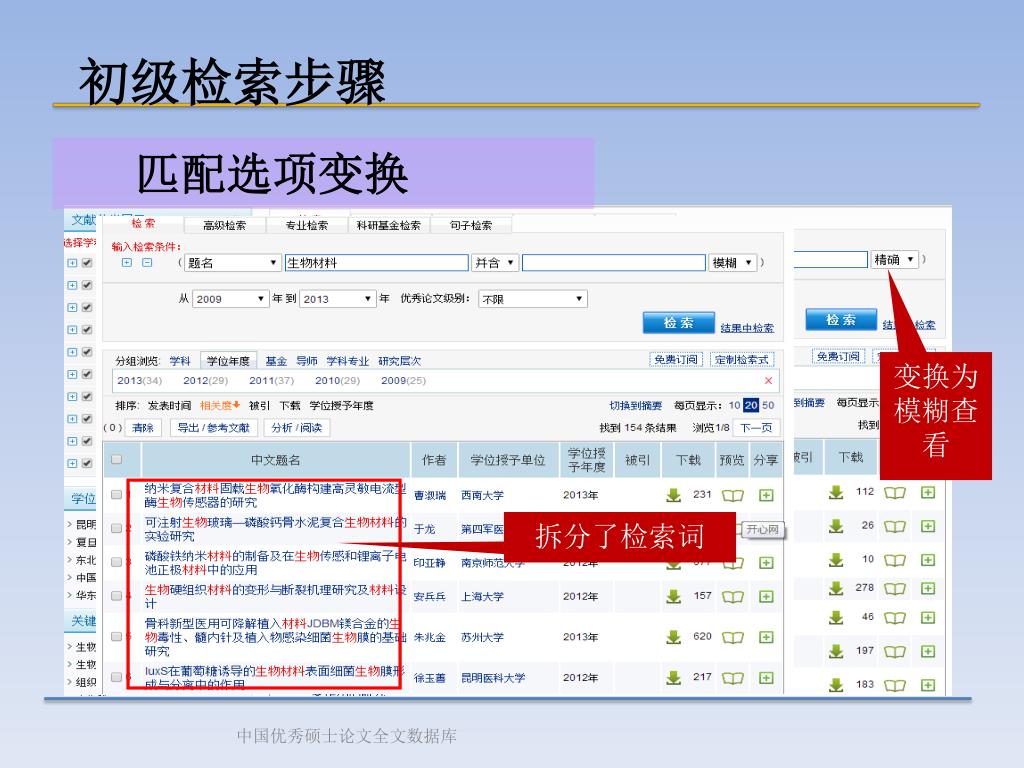
Task: Open the 题名 search field dropdown
Action: [232, 263]
